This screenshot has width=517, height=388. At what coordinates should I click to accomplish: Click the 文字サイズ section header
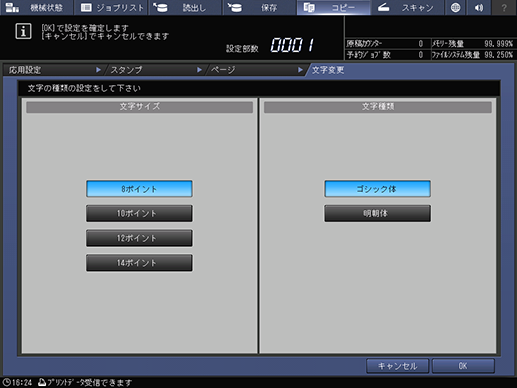coord(139,107)
